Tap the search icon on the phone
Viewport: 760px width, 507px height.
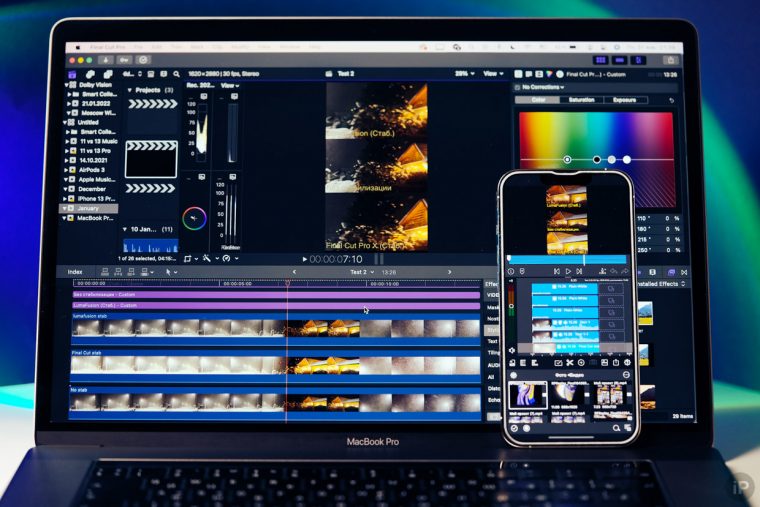(x=616, y=428)
